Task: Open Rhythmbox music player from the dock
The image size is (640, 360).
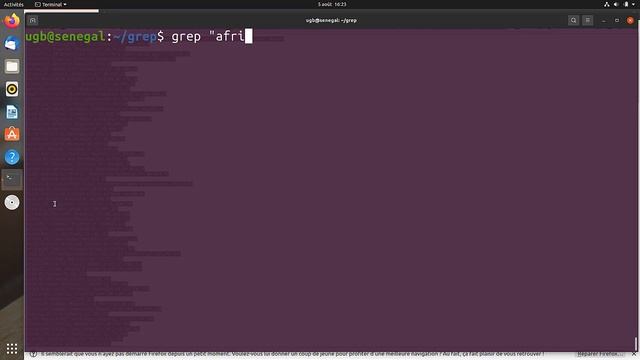Action: [12, 89]
